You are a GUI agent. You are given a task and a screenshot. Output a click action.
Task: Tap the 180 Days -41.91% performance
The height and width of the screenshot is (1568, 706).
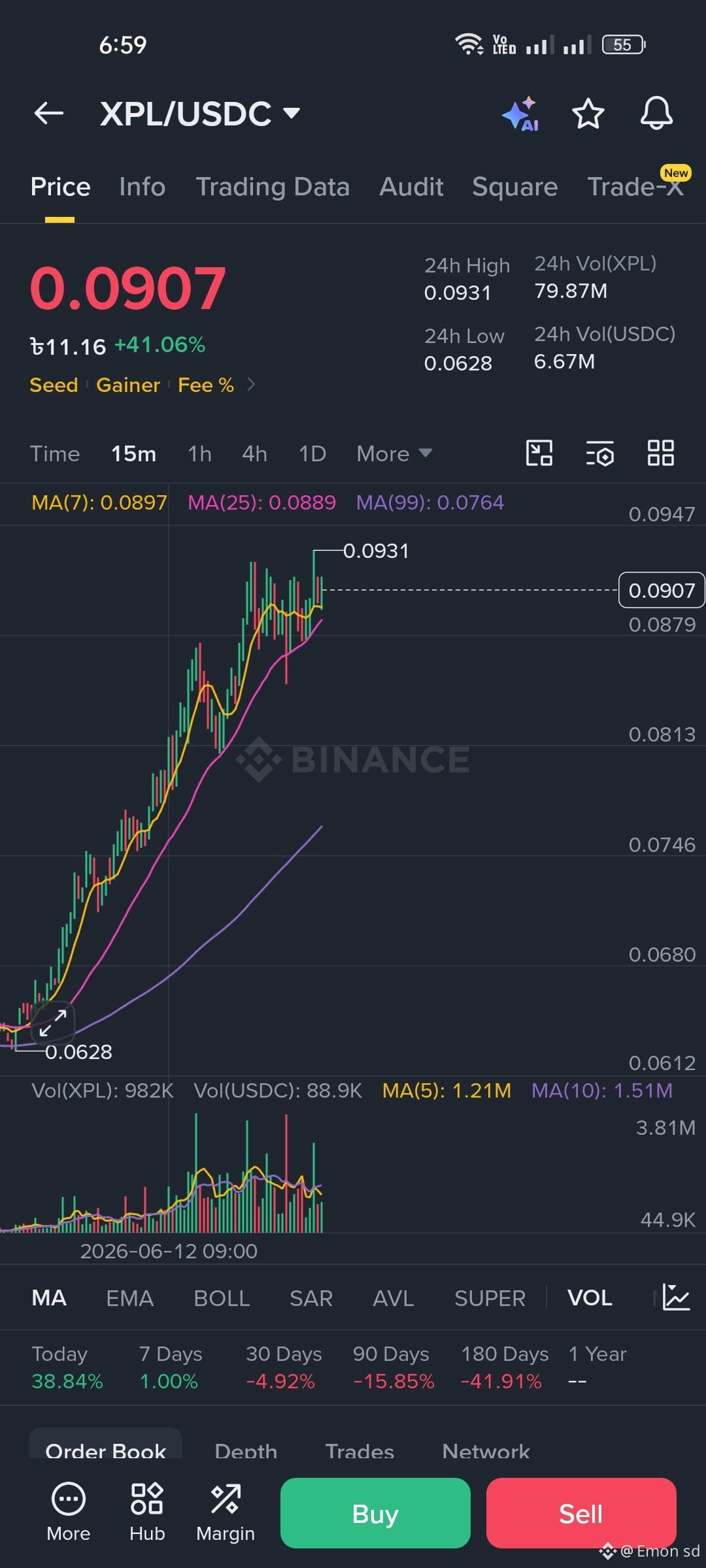[x=505, y=1367]
